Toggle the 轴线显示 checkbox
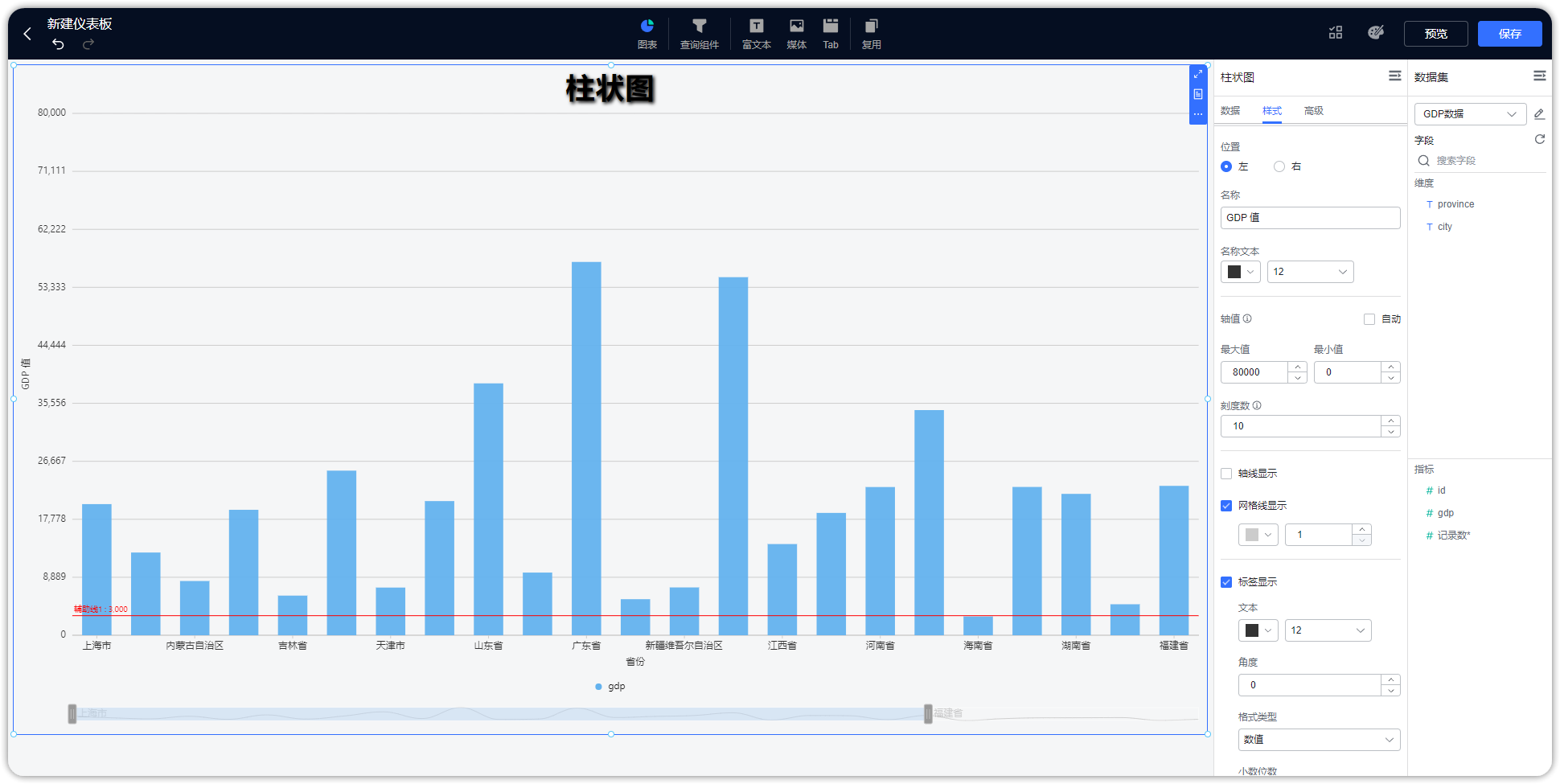Screen dimensions: 1560x784 pos(1226,474)
